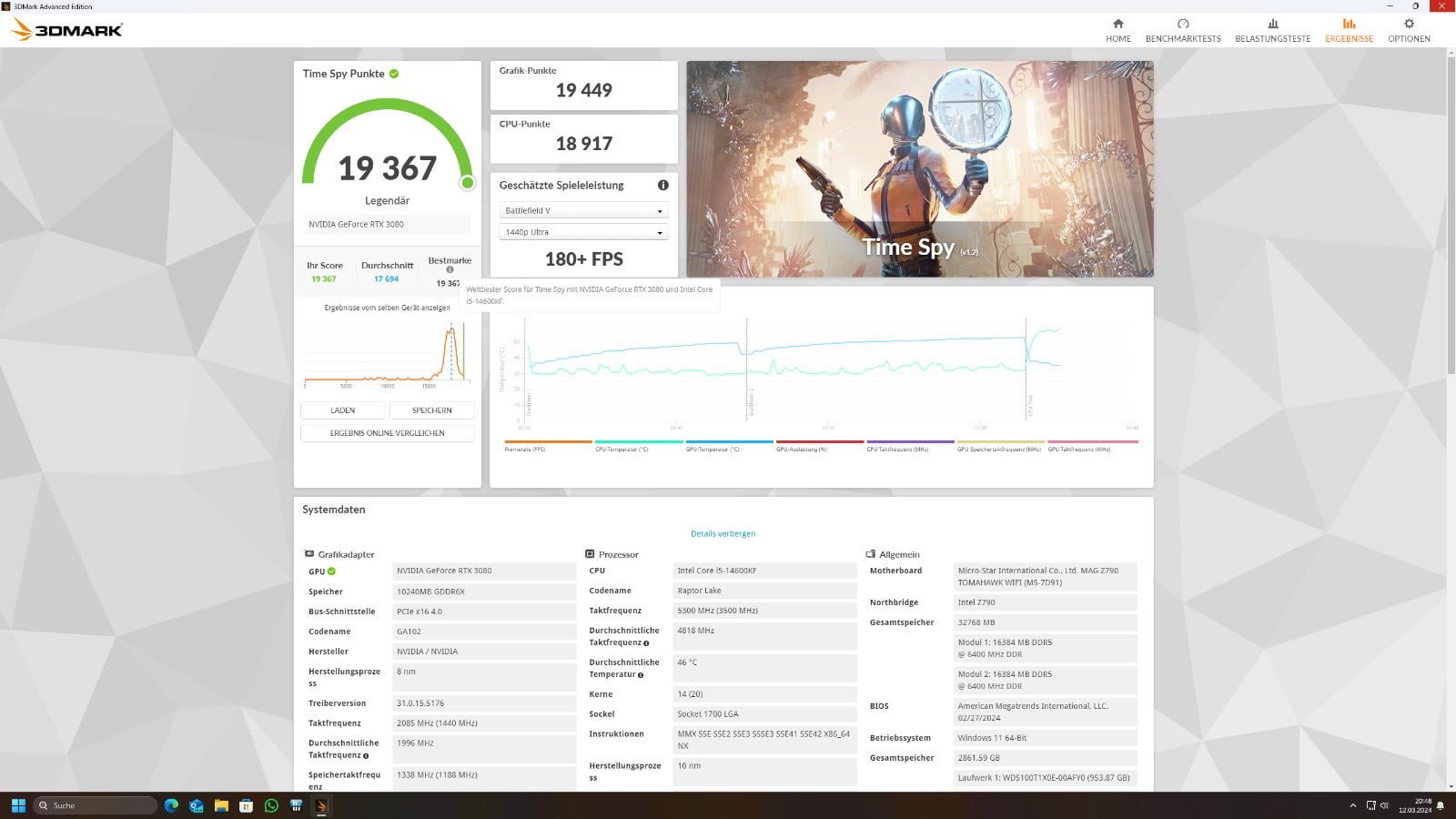Select the Ergebnisse tab
The width and height of the screenshot is (1456, 819).
click(x=1349, y=31)
